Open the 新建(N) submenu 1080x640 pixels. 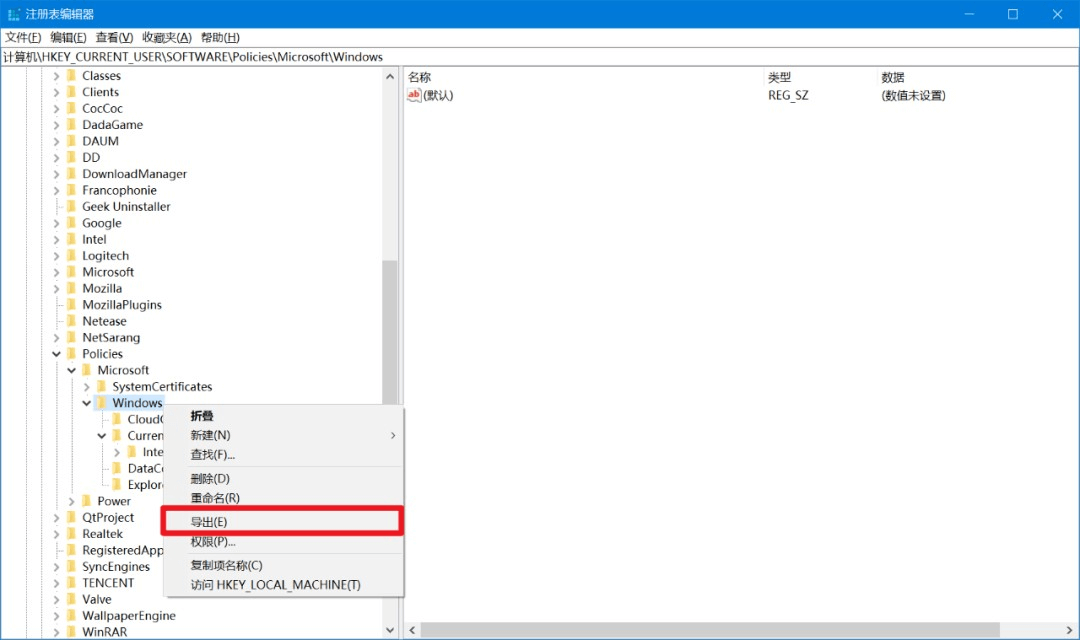tap(211, 435)
